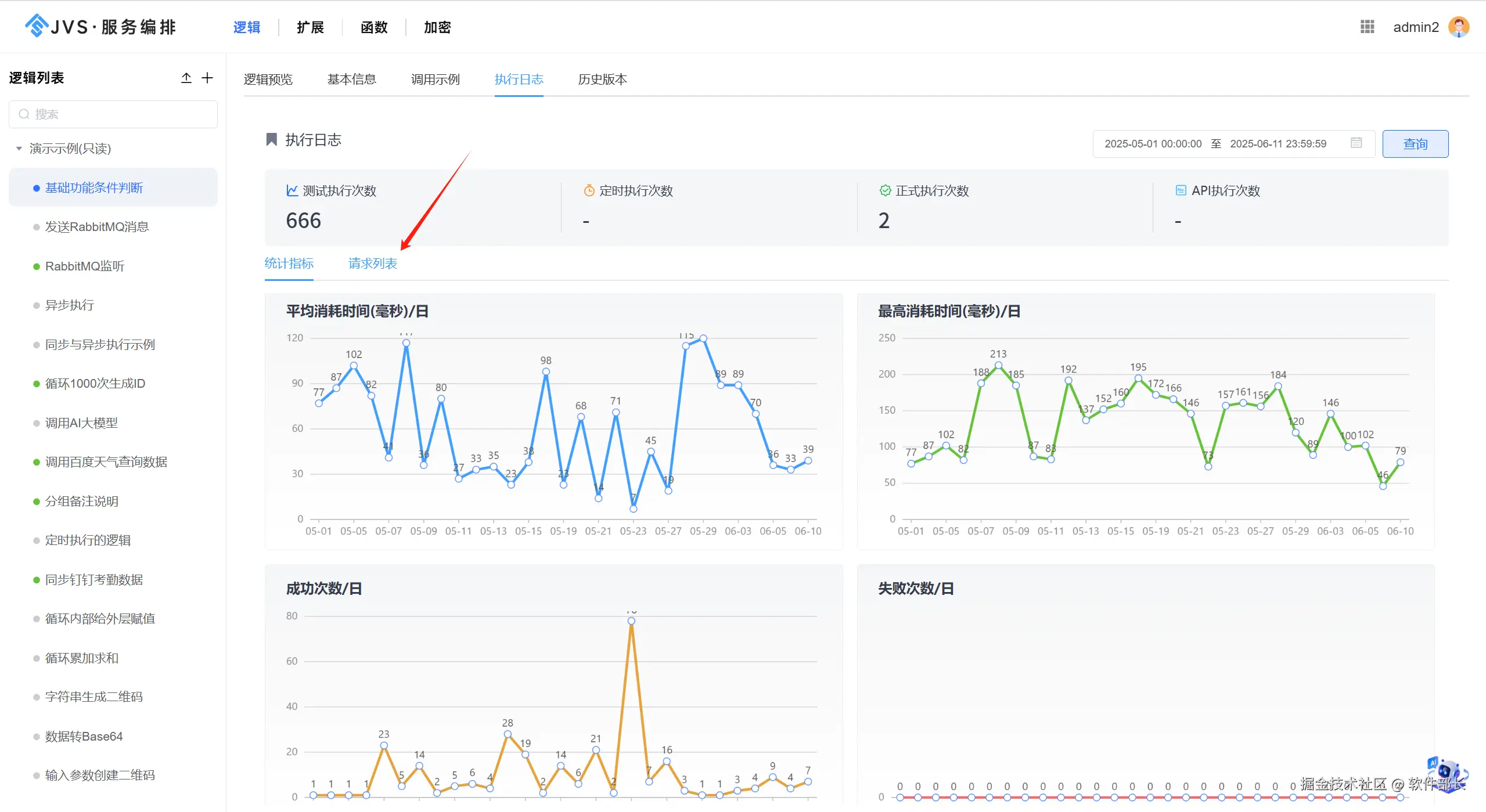The height and width of the screenshot is (812, 1486).
Task: Click the admin2 user avatar
Action: point(1458,27)
